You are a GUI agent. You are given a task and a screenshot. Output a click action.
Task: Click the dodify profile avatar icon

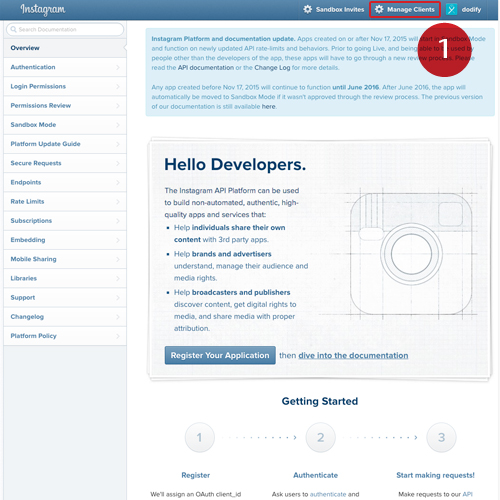tap(451, 9)
